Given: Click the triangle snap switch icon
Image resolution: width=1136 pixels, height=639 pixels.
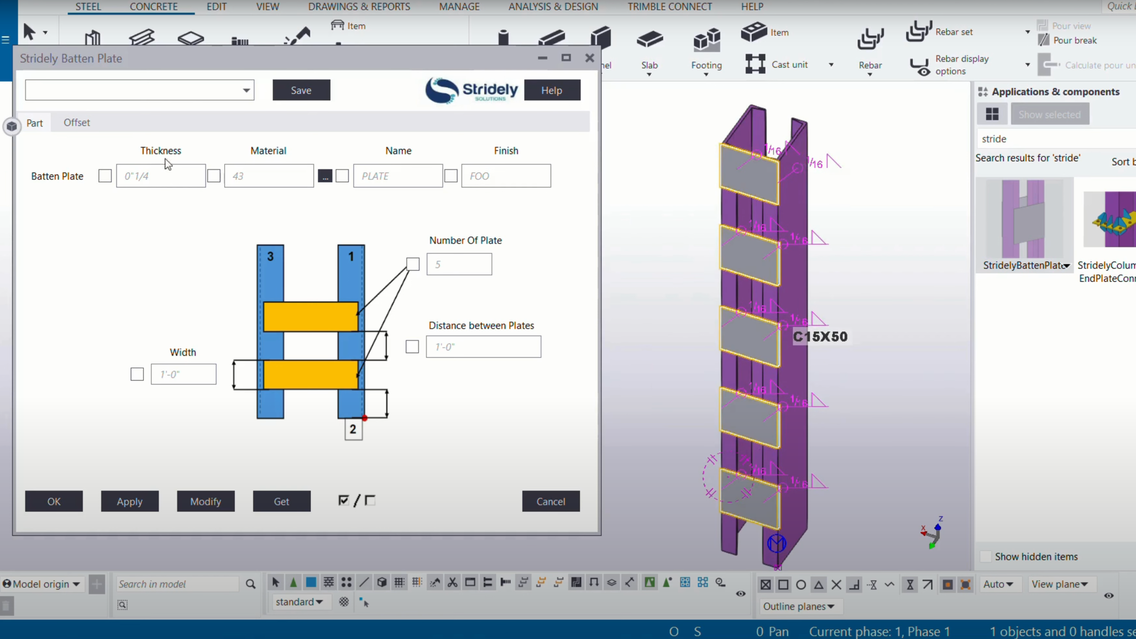Looking at the screenshot, I should 819,585.
